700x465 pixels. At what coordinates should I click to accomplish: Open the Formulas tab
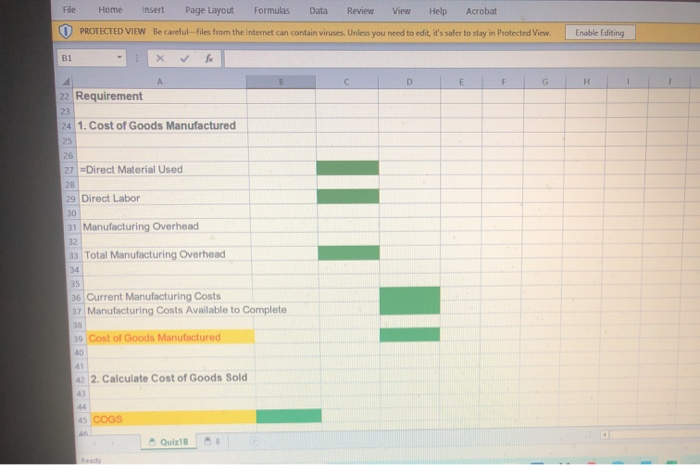pyautogui.click(x=272, y=10)
